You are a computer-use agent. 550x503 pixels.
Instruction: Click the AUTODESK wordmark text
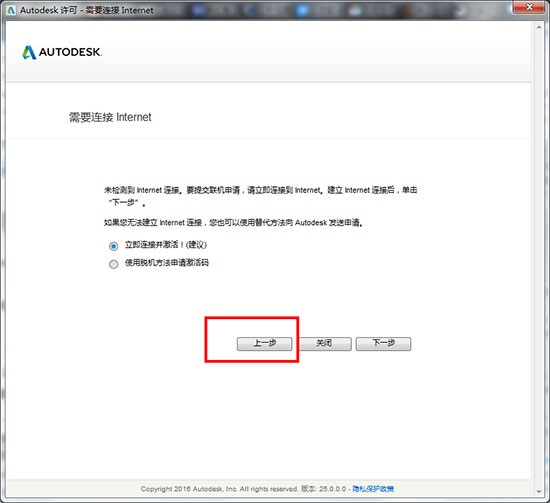tap(70, 52)
